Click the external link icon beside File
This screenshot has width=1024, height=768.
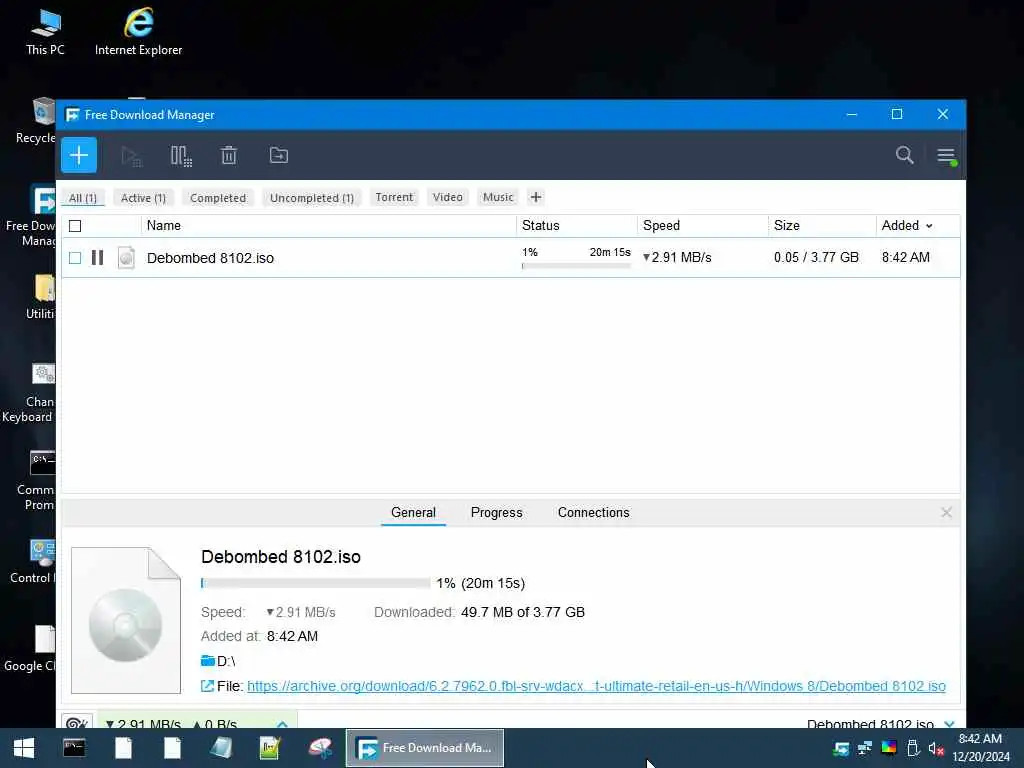[x=207, y=686]
